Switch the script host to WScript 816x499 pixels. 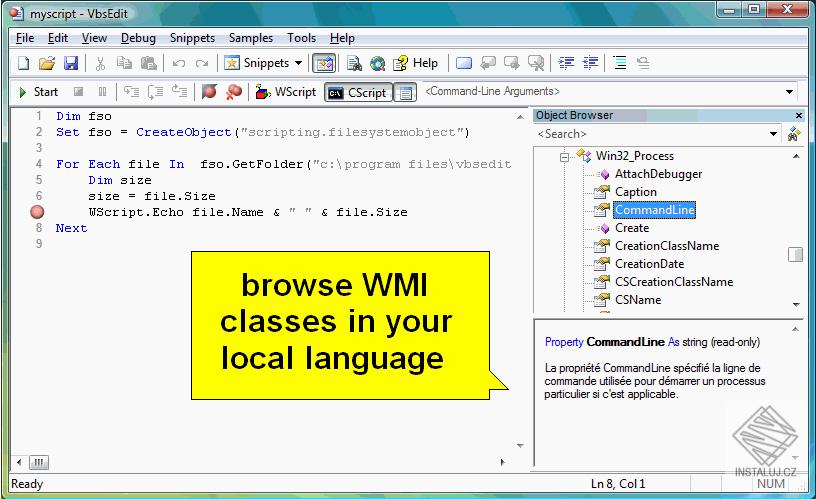pyautogui.click(x=286, y=92)
